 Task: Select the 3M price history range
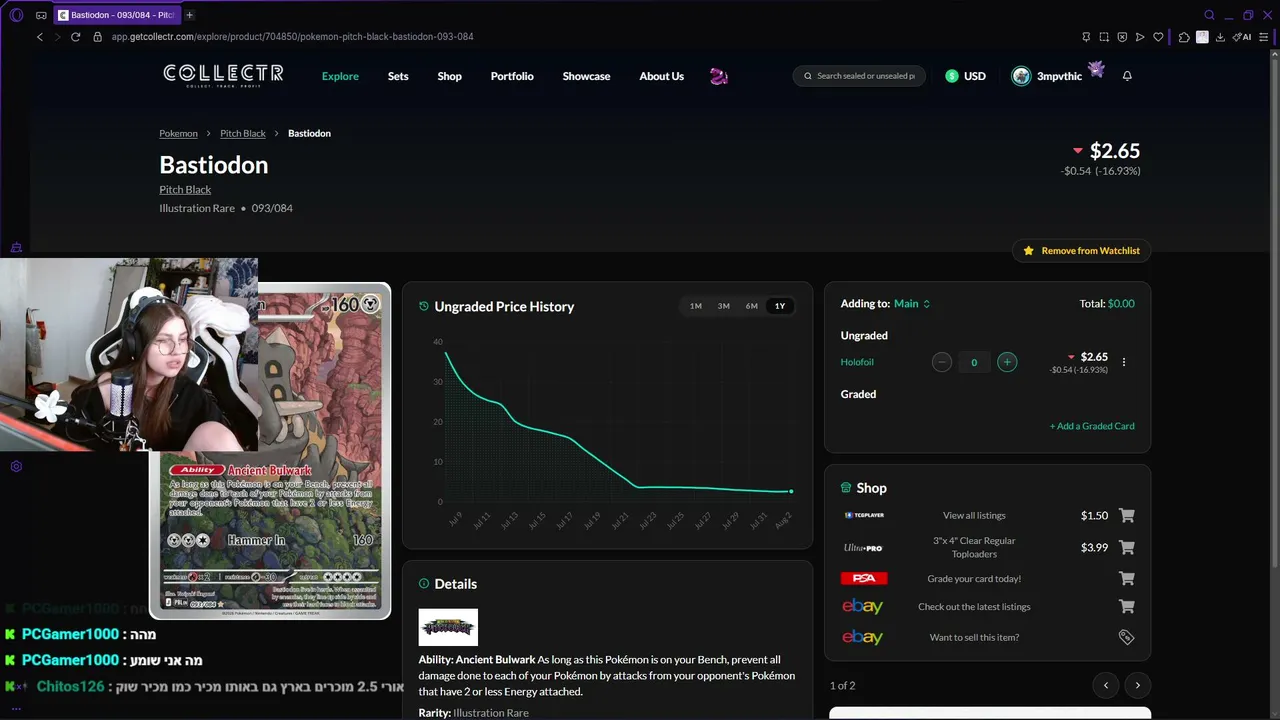click(724, 306)
